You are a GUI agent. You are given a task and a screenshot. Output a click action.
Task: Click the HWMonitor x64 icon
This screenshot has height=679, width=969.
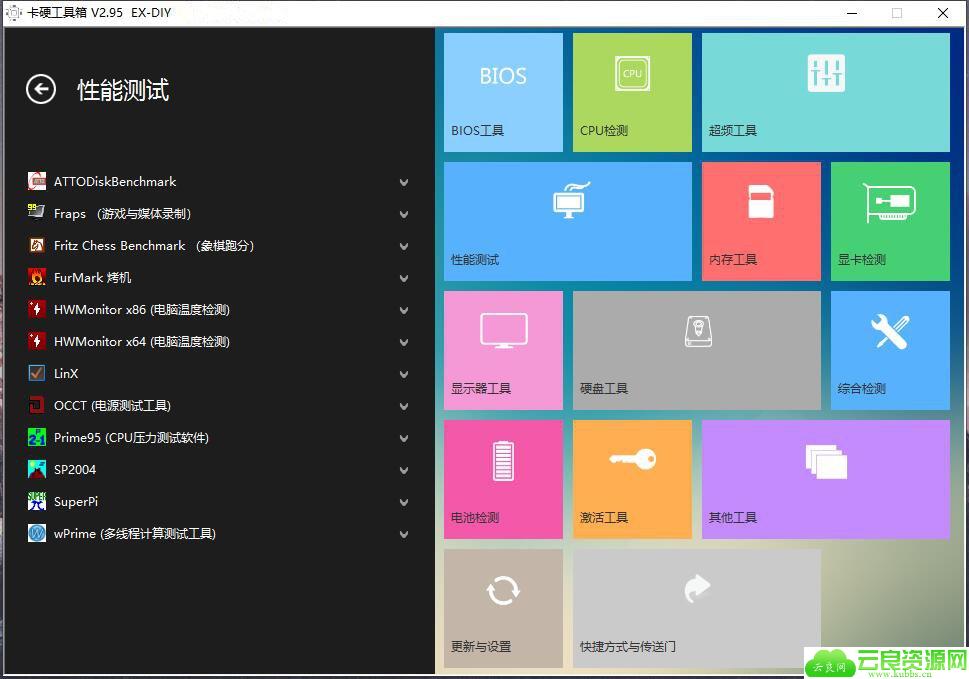(36, 341)
